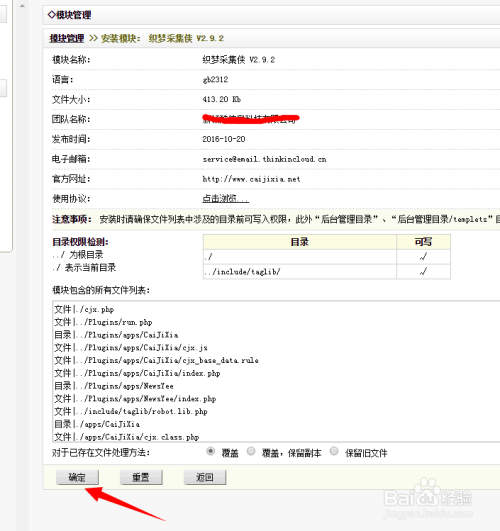
Task: Open the 点击浏览 license agreement link
Action: pos(226,198)
